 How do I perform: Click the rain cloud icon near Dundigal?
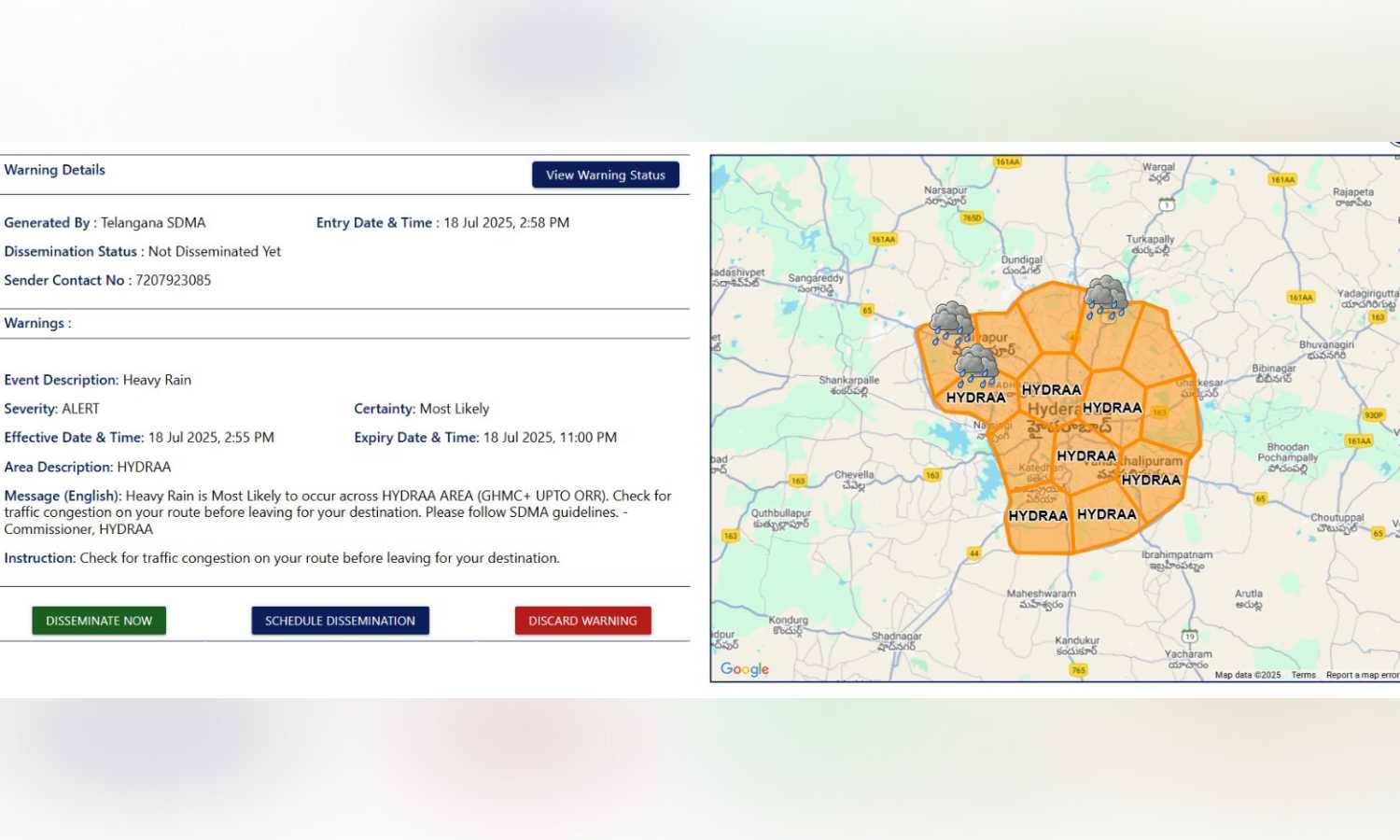[1106, 297]
